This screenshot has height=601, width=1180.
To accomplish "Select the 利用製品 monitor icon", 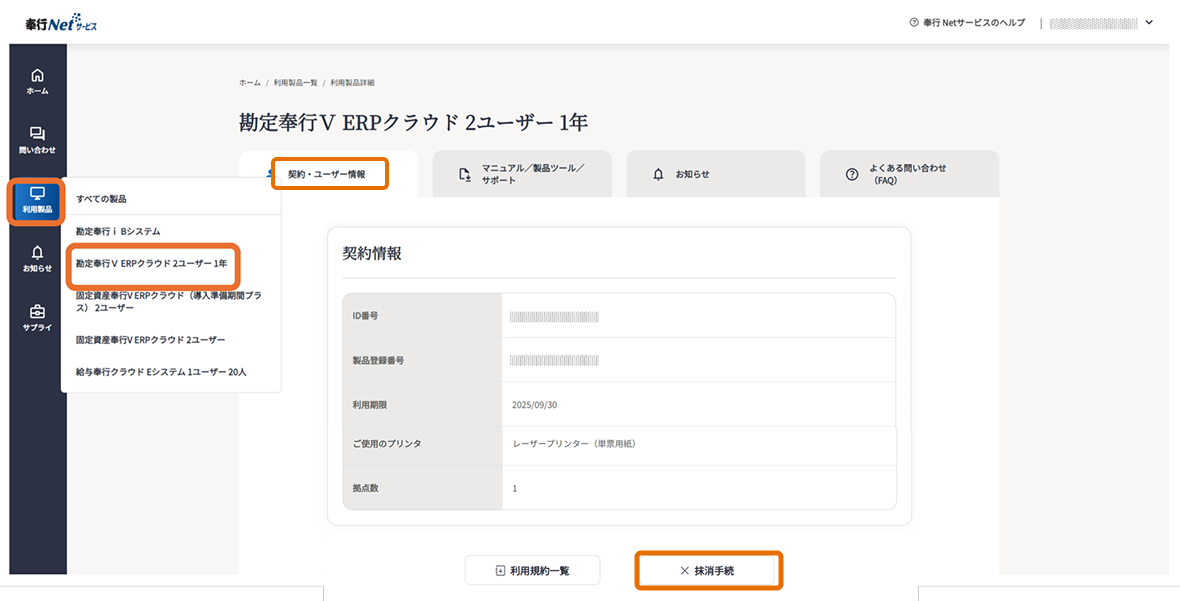I will coord(37,195).
